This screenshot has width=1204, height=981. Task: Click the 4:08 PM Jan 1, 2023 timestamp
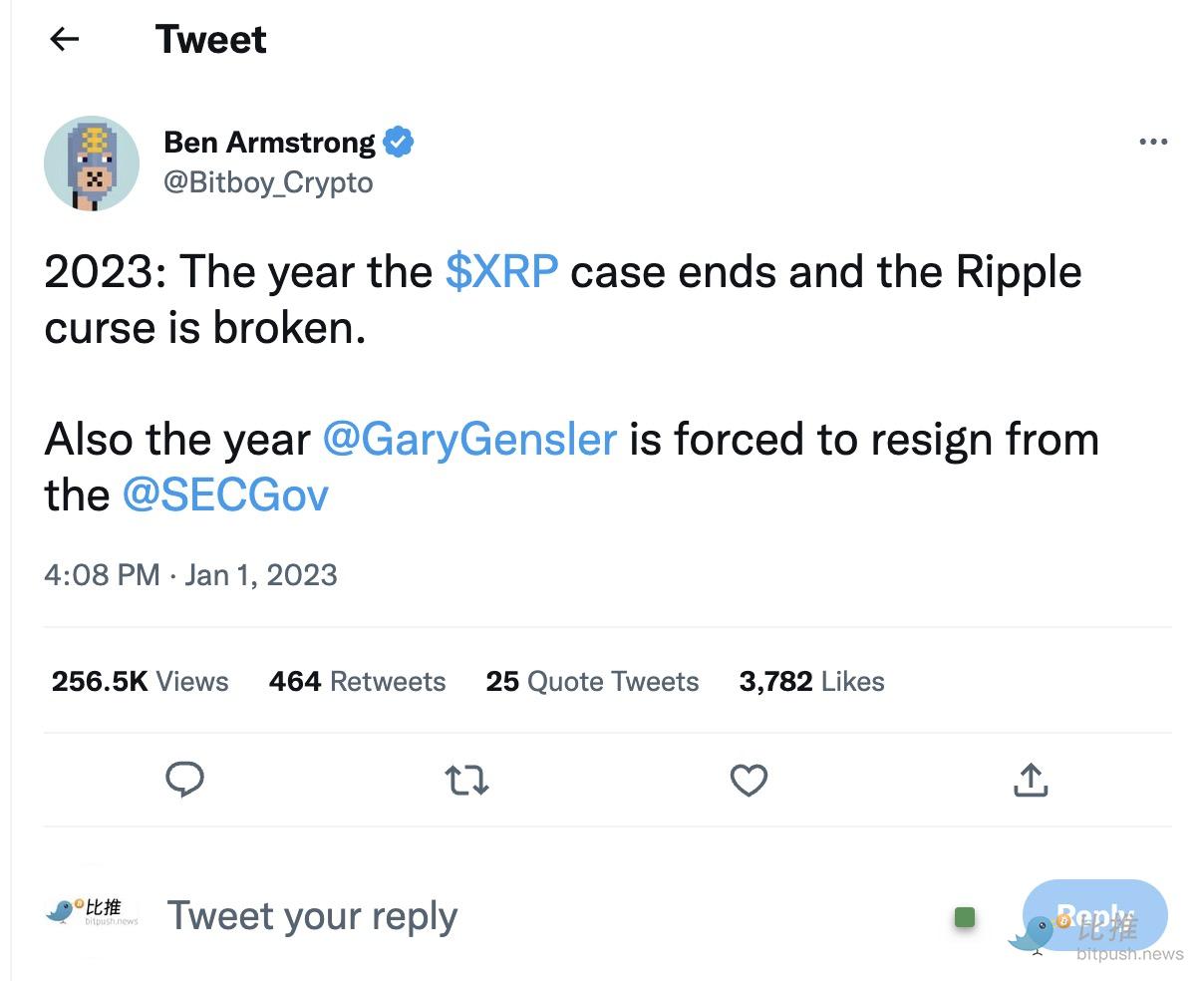(x=190, y=575)
